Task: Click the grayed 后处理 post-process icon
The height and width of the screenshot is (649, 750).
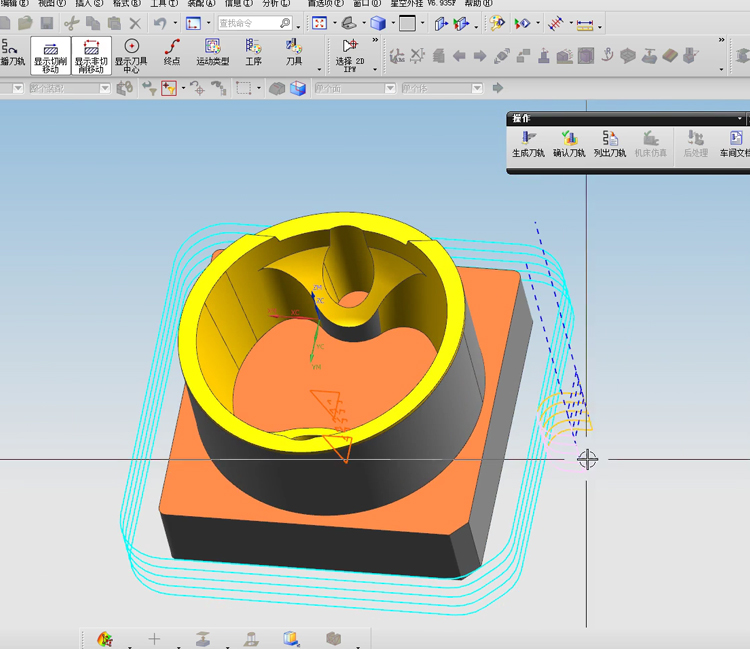Action: pyautogui.click(x=695, y=138)
